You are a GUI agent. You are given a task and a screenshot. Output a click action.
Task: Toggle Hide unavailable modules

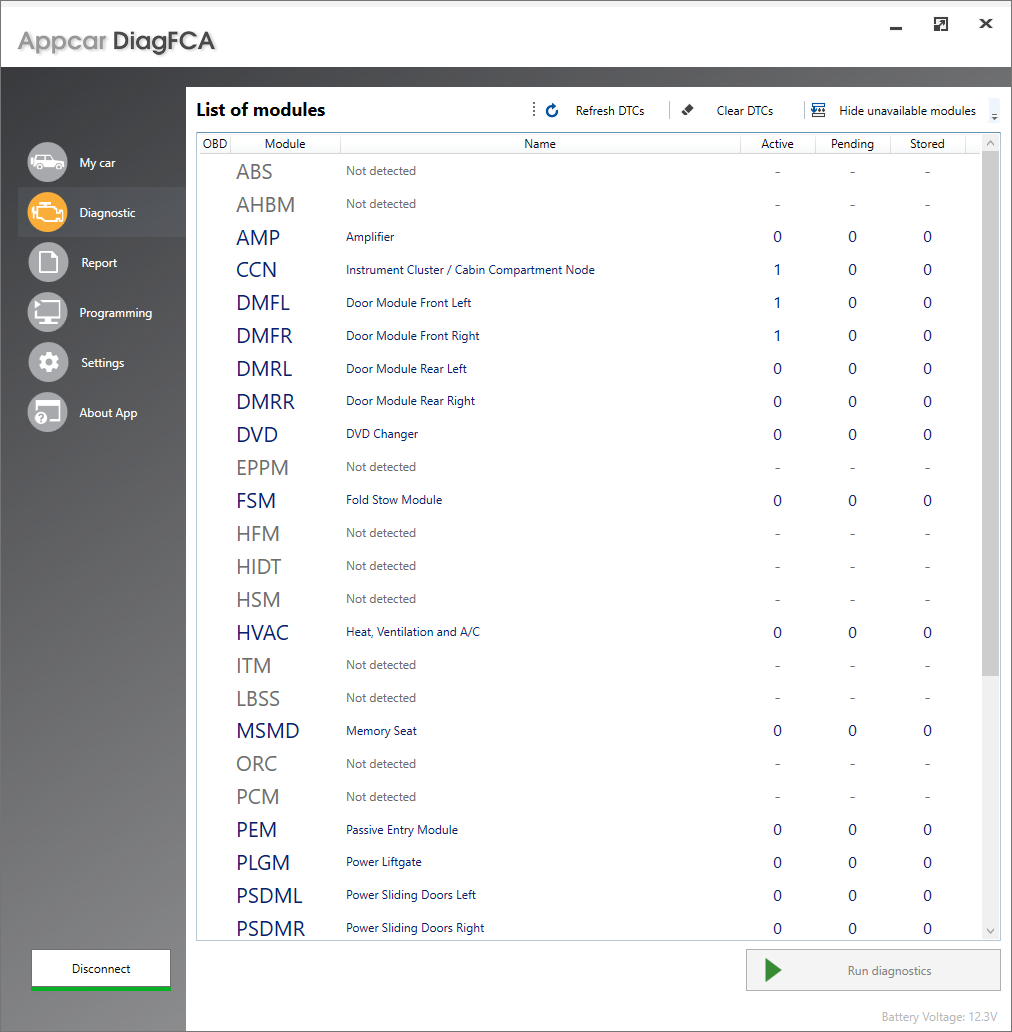coord(893,111)
